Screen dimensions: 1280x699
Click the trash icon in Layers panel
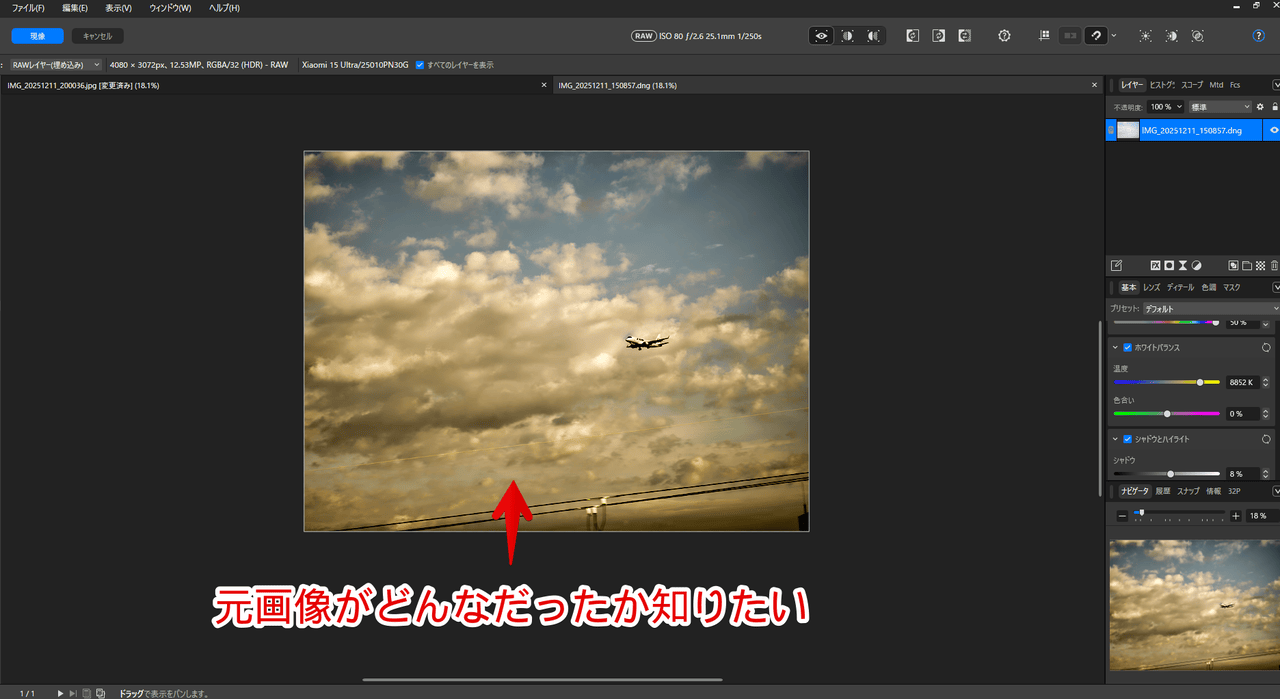1274,266
